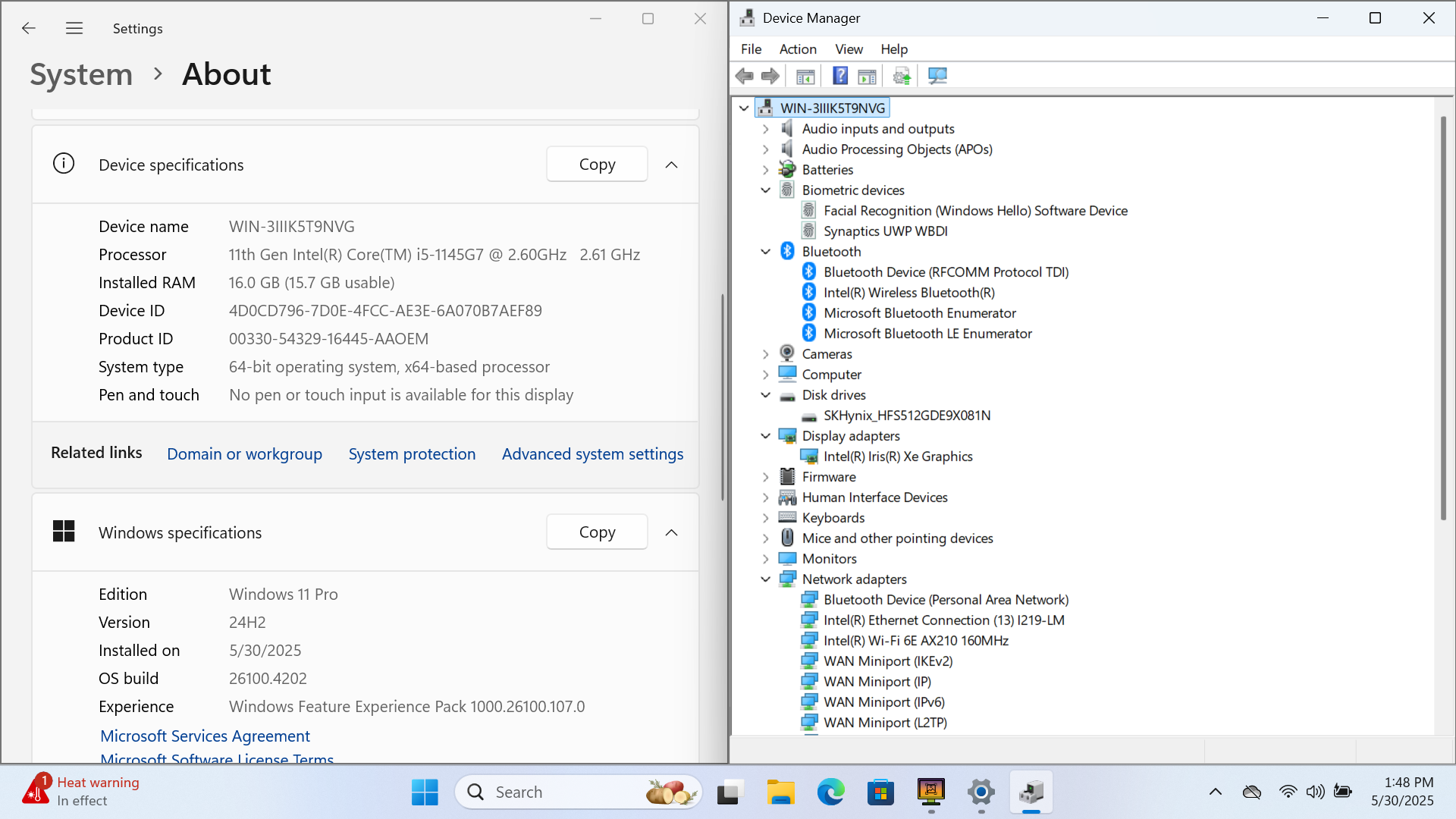Select Intel(R) Wi-Fi 6E AX210 160MHz adapter

tap(916, 640)
